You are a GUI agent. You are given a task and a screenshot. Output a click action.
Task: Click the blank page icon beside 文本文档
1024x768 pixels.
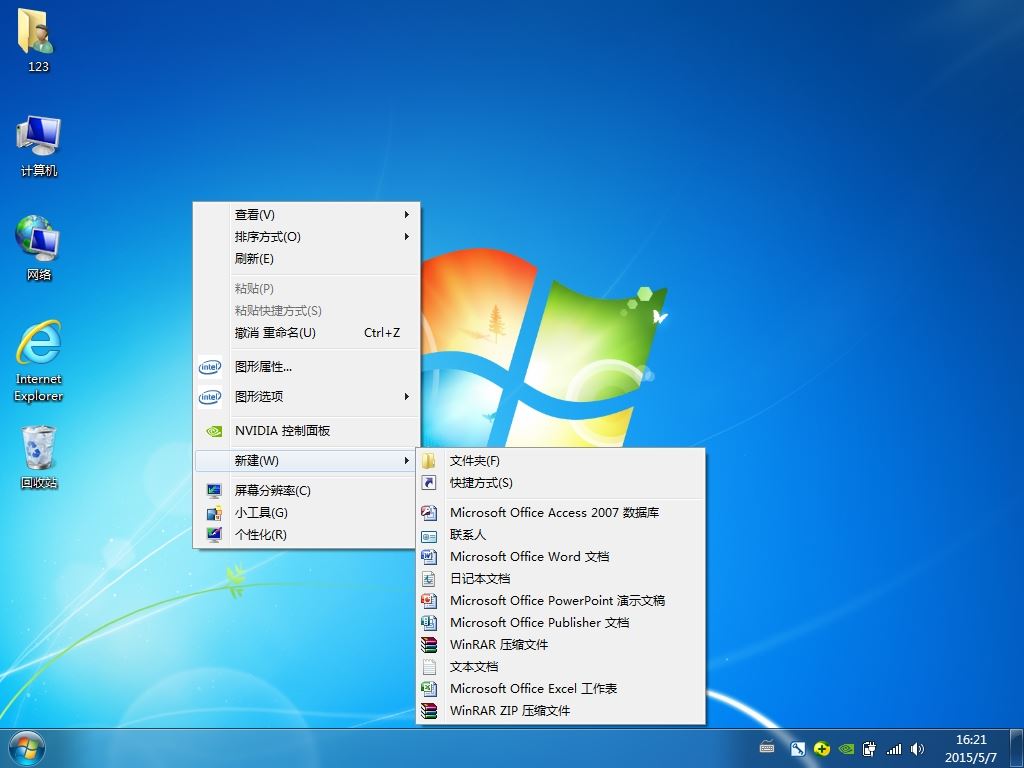(x=428, y=667)
